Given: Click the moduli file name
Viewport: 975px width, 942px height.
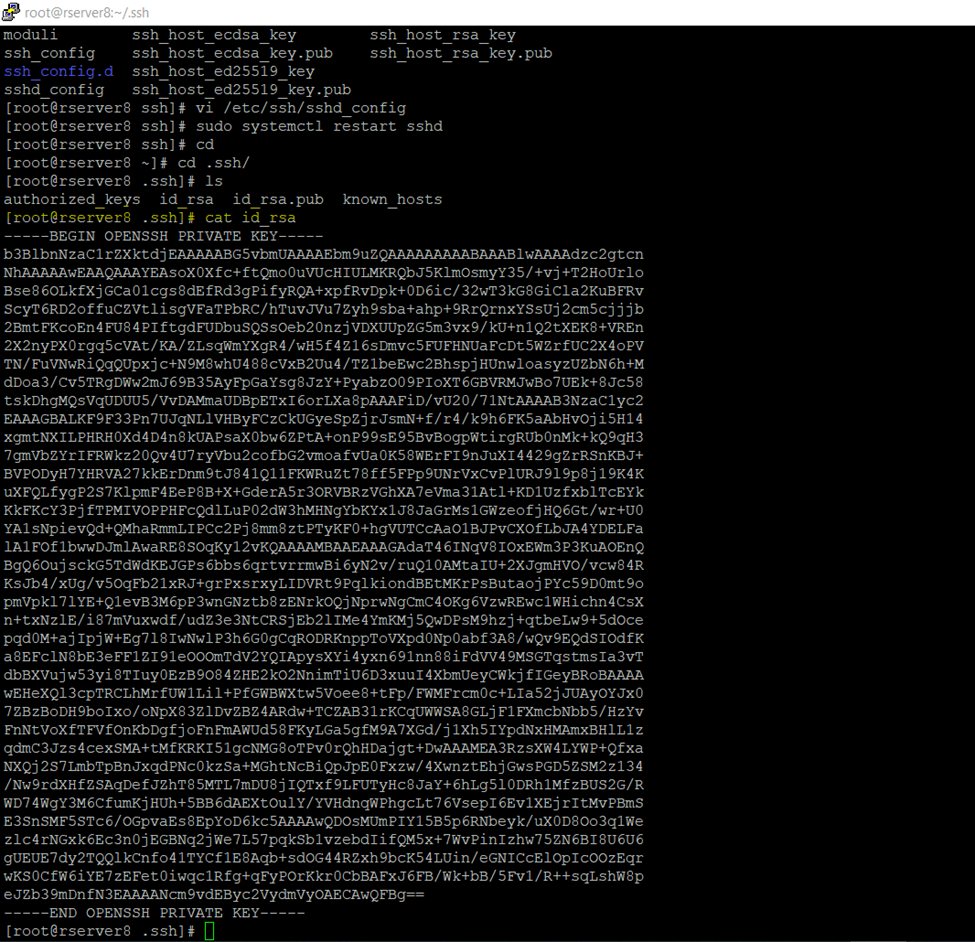Looking at the screenshot, I should 31,35.
